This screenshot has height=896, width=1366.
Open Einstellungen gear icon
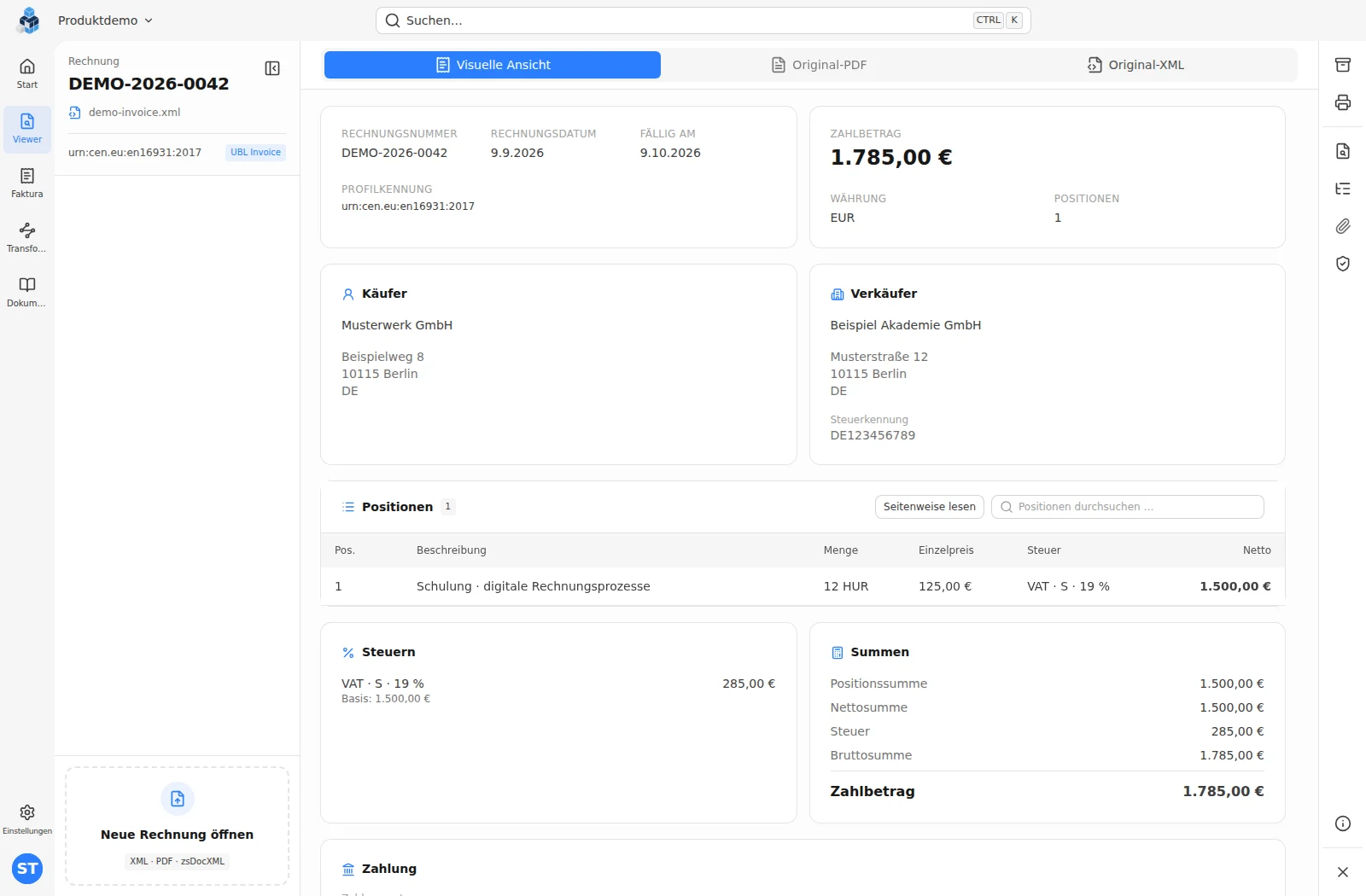pos(27,812)
